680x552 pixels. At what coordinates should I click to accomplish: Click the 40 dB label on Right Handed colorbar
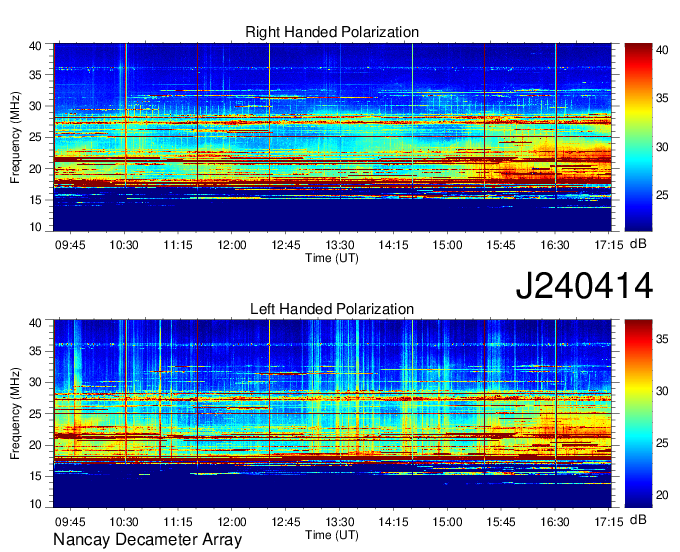point(662,50)
